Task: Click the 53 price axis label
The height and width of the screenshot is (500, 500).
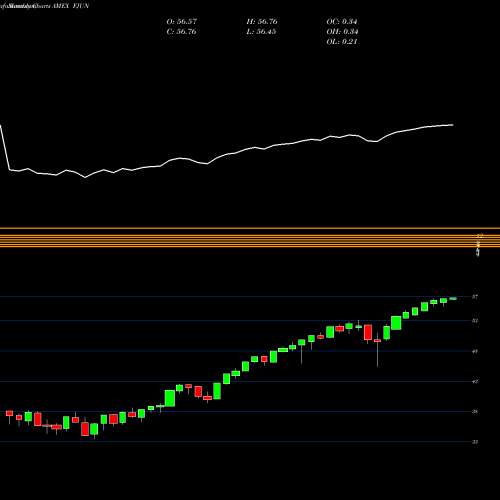Action: pos(475,321)
